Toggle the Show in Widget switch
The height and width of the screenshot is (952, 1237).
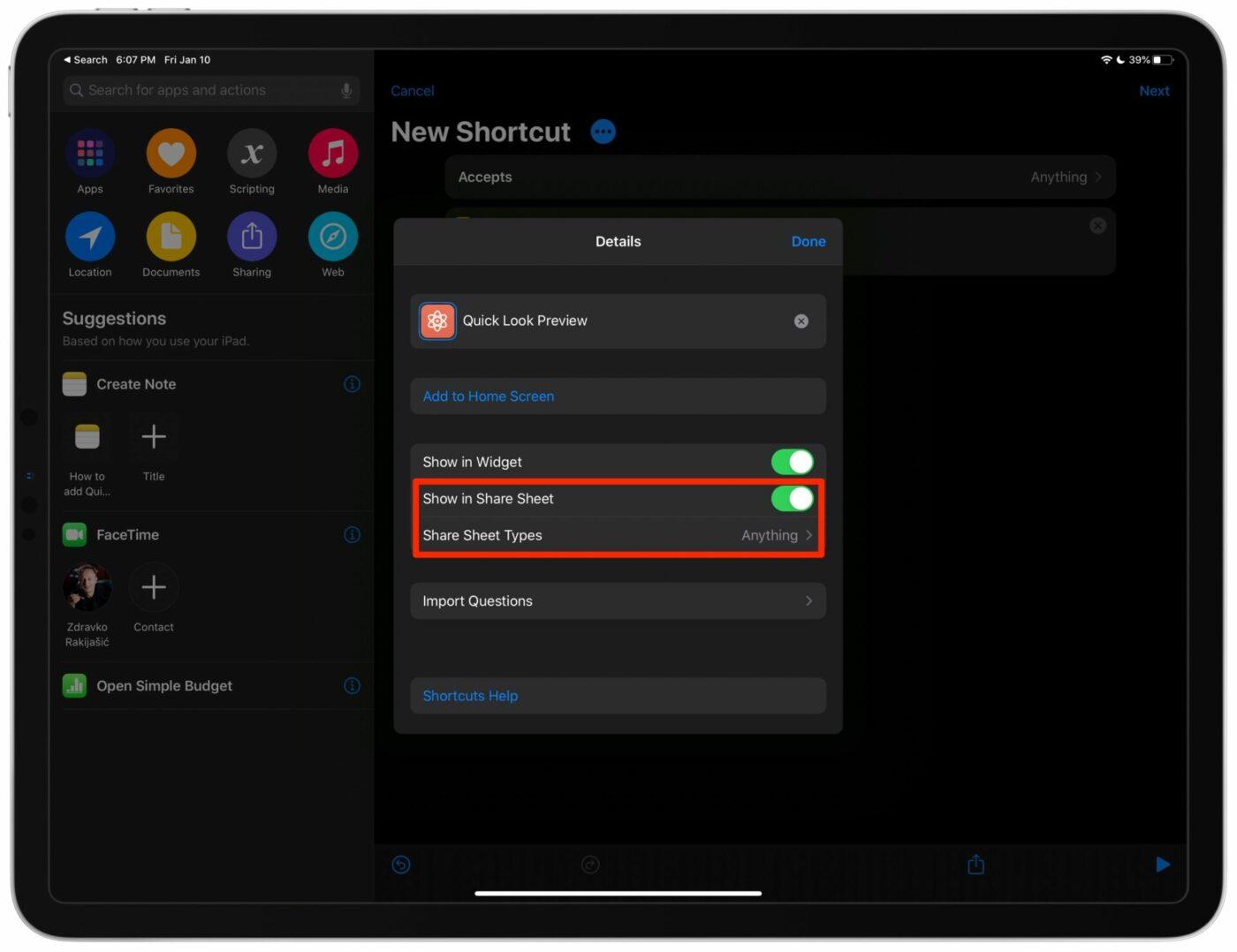click(x=792, y=462)
